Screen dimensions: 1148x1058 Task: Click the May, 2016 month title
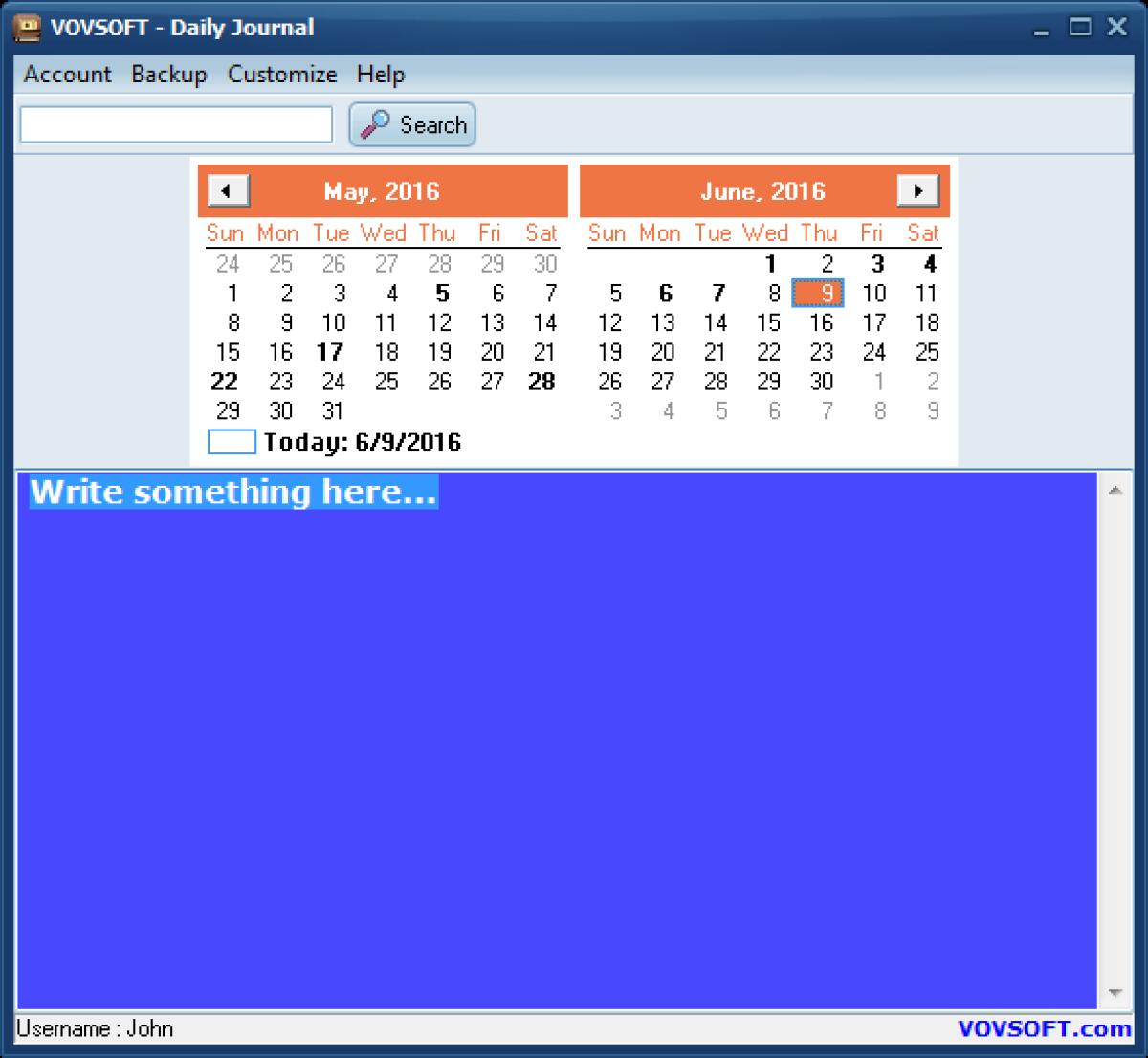(382, 191)
